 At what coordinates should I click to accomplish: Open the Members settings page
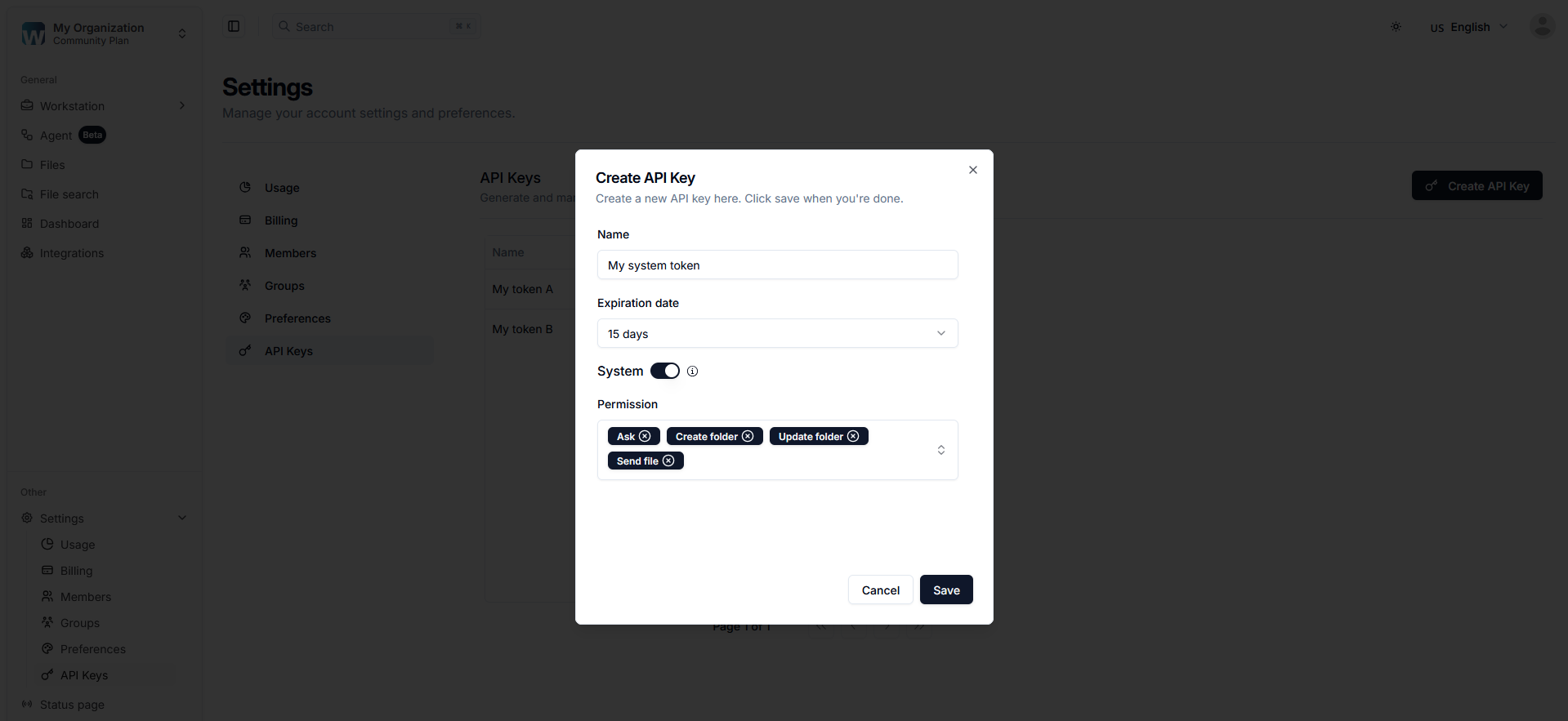pyautogui.click(x=290, y=252)
